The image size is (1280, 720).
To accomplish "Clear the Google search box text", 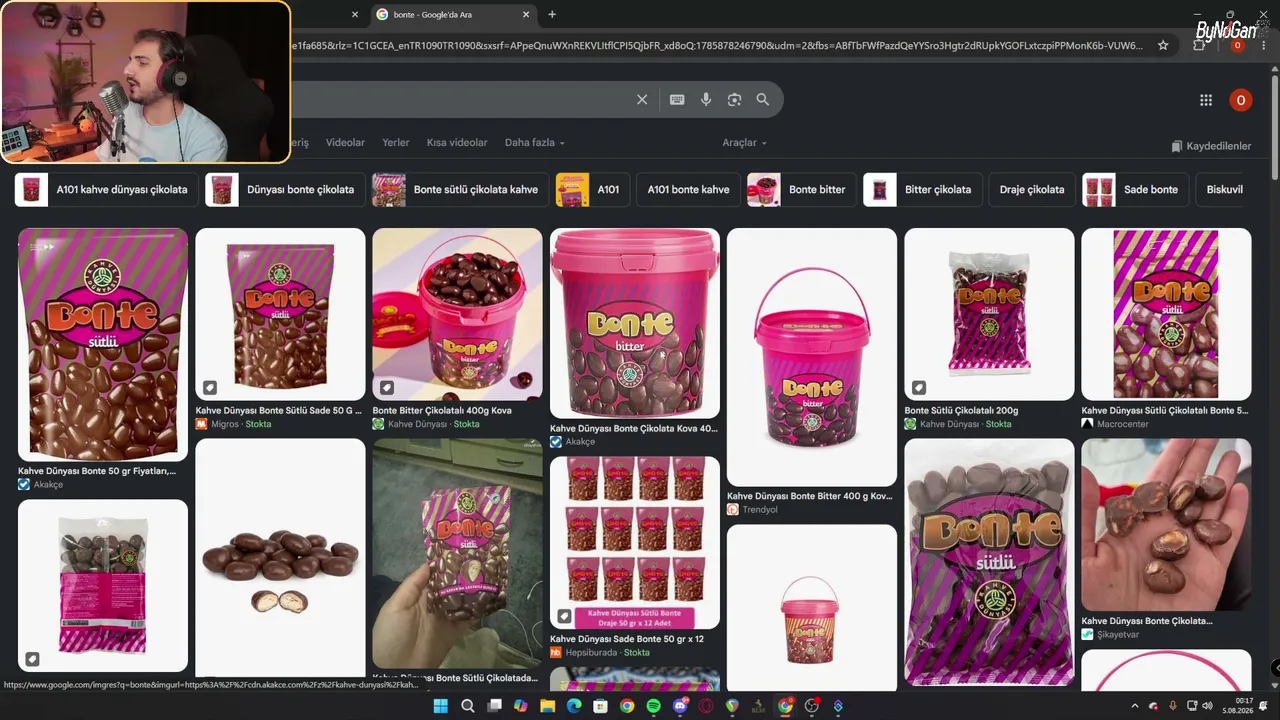I will tap(642, 99).
